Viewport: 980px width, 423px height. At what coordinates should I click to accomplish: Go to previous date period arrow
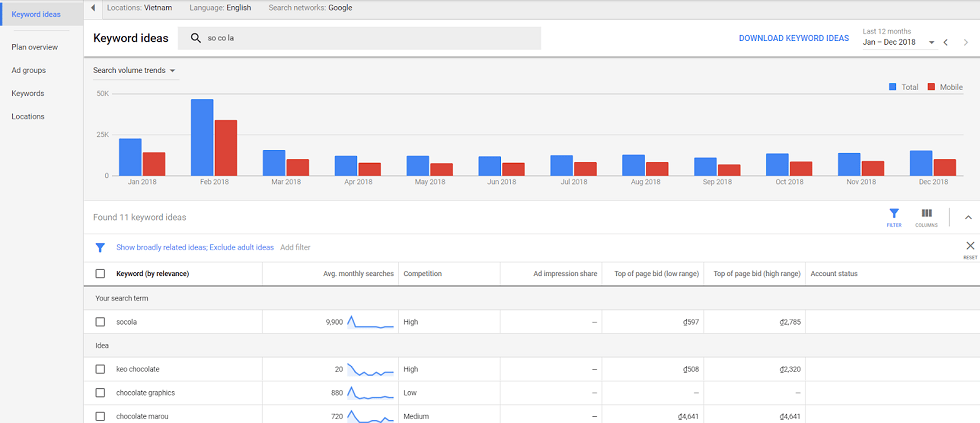[x=945, y=42]
